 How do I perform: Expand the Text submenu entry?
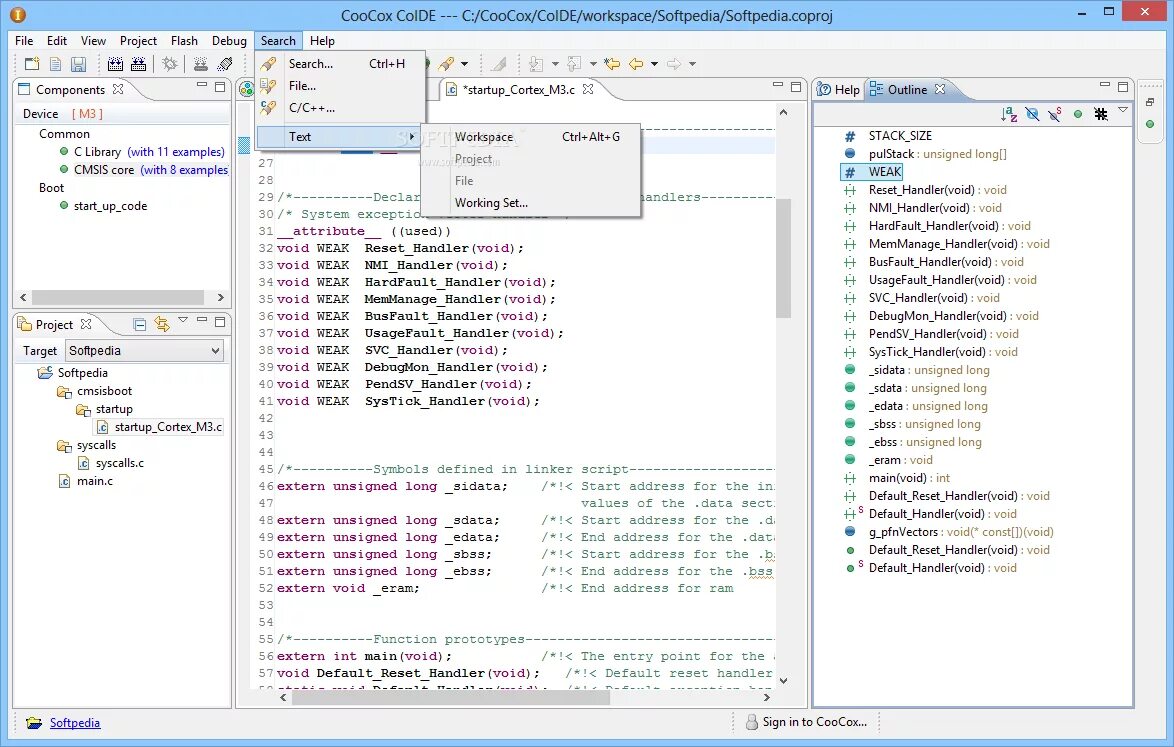pos(340,136)
